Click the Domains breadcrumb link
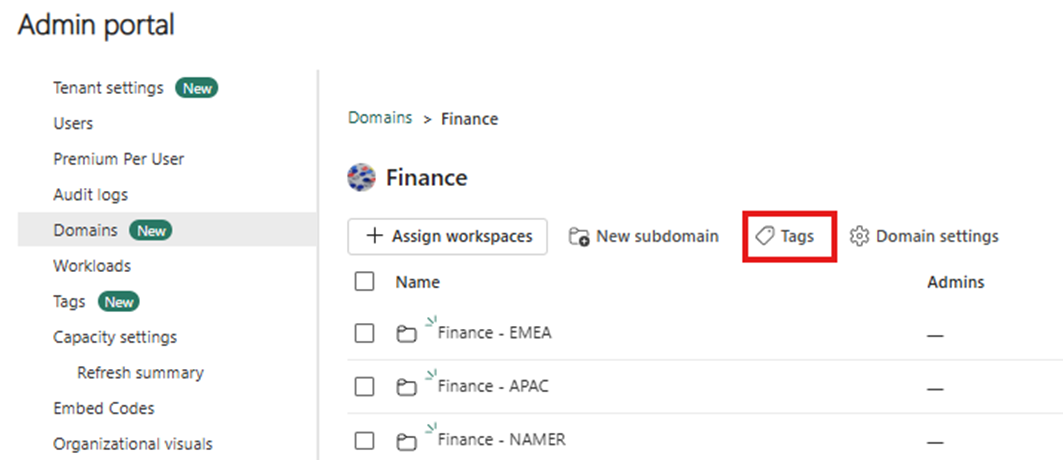Viewport: 1063px width, 460px height. (380, 118)
